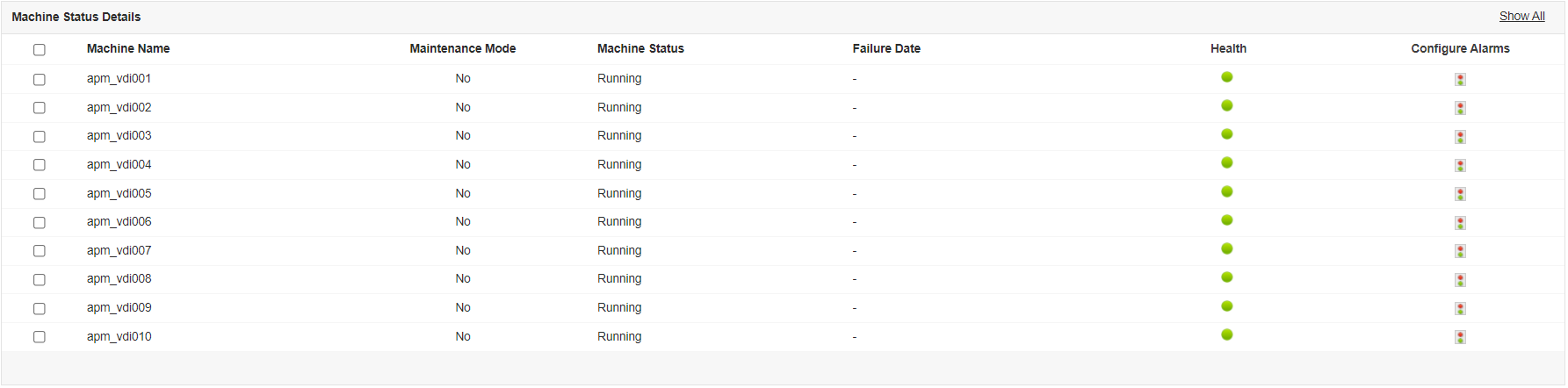Click Configure Alarms icon for apm_vdi007
The width and height of the screenshot is (1568, 388).
pyautogui.click(x=1460, y=251)
